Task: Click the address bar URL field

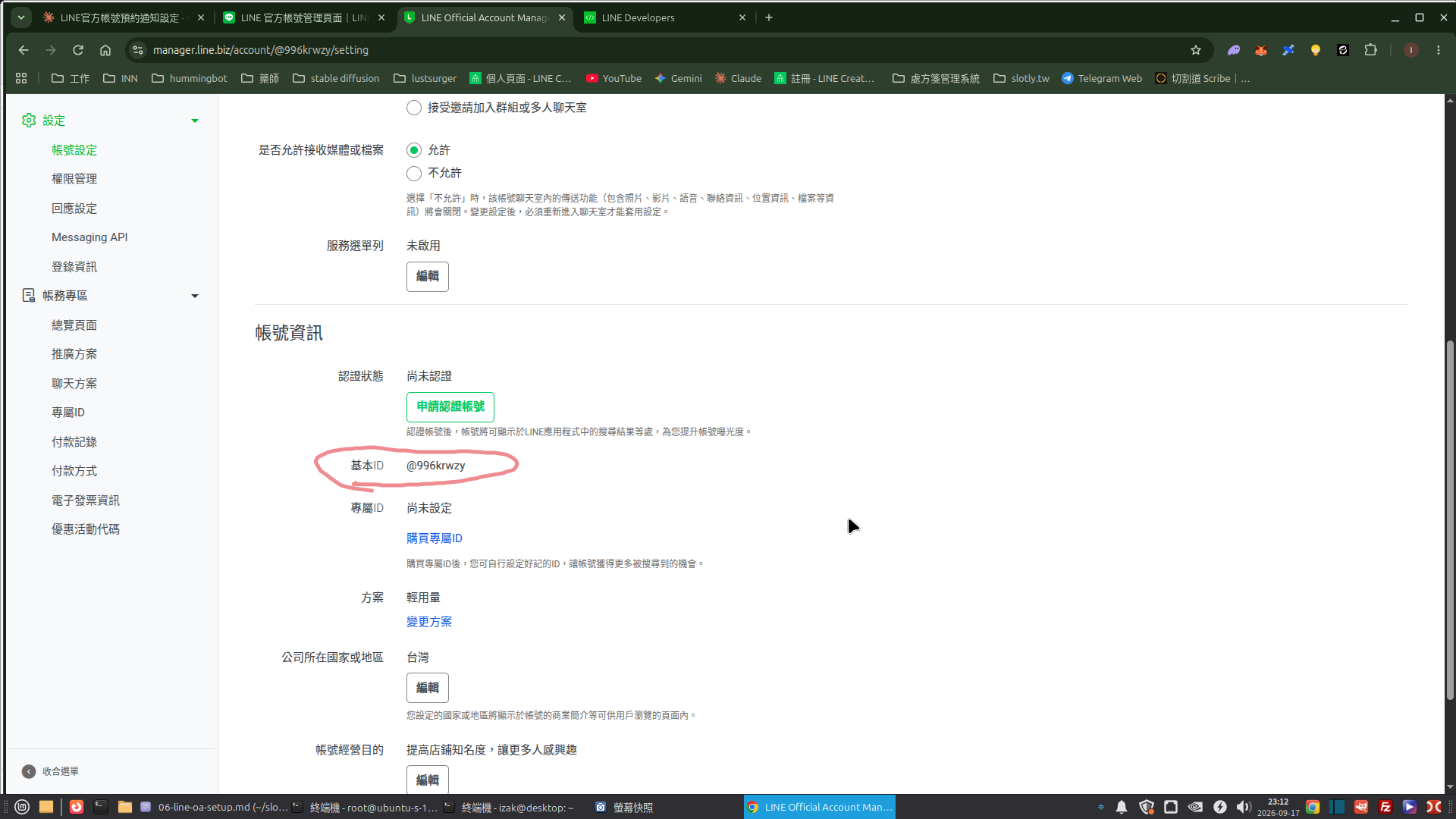Action: point(667,50)
